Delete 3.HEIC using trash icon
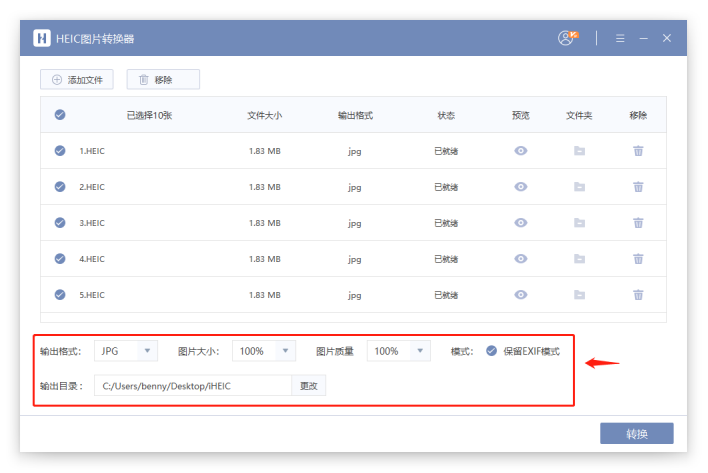Viewport: 708px width, 473px height. pyautogui.click(x=638, y=223)
